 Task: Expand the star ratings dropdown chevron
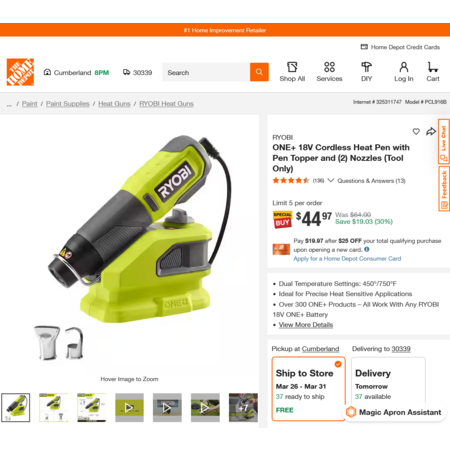[331, 180]
